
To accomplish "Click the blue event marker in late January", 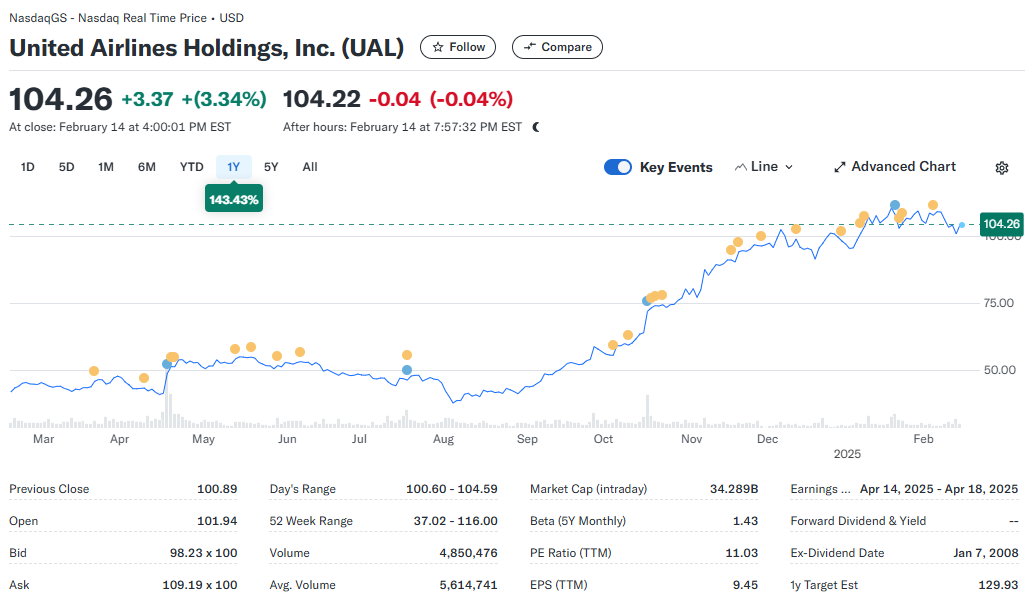I will point(894,205).
